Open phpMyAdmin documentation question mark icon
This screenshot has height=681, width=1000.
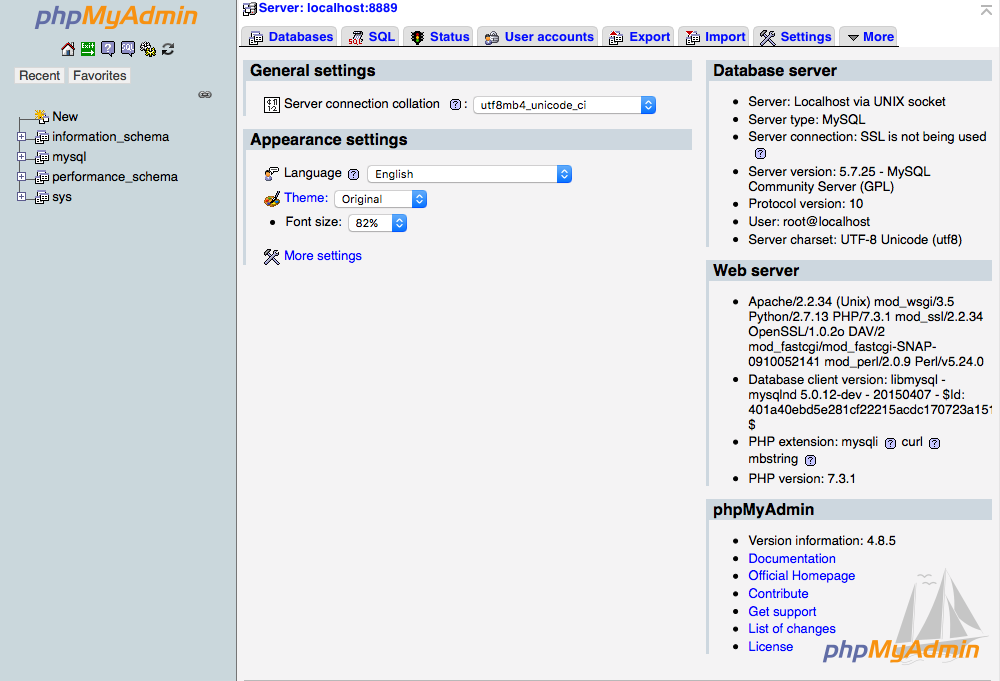[x=108, y=49]
